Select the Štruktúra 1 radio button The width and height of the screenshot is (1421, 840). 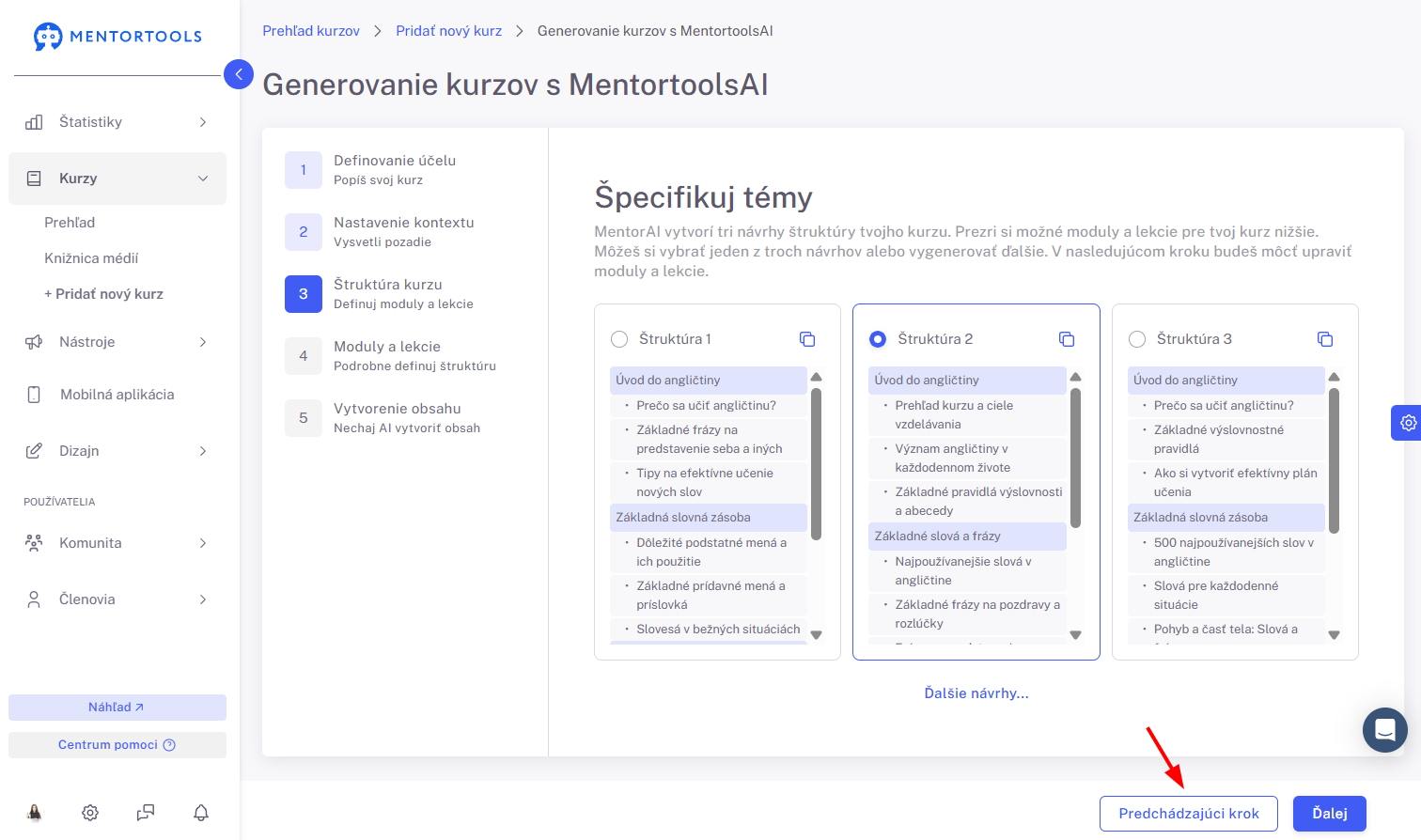[619, 339]
